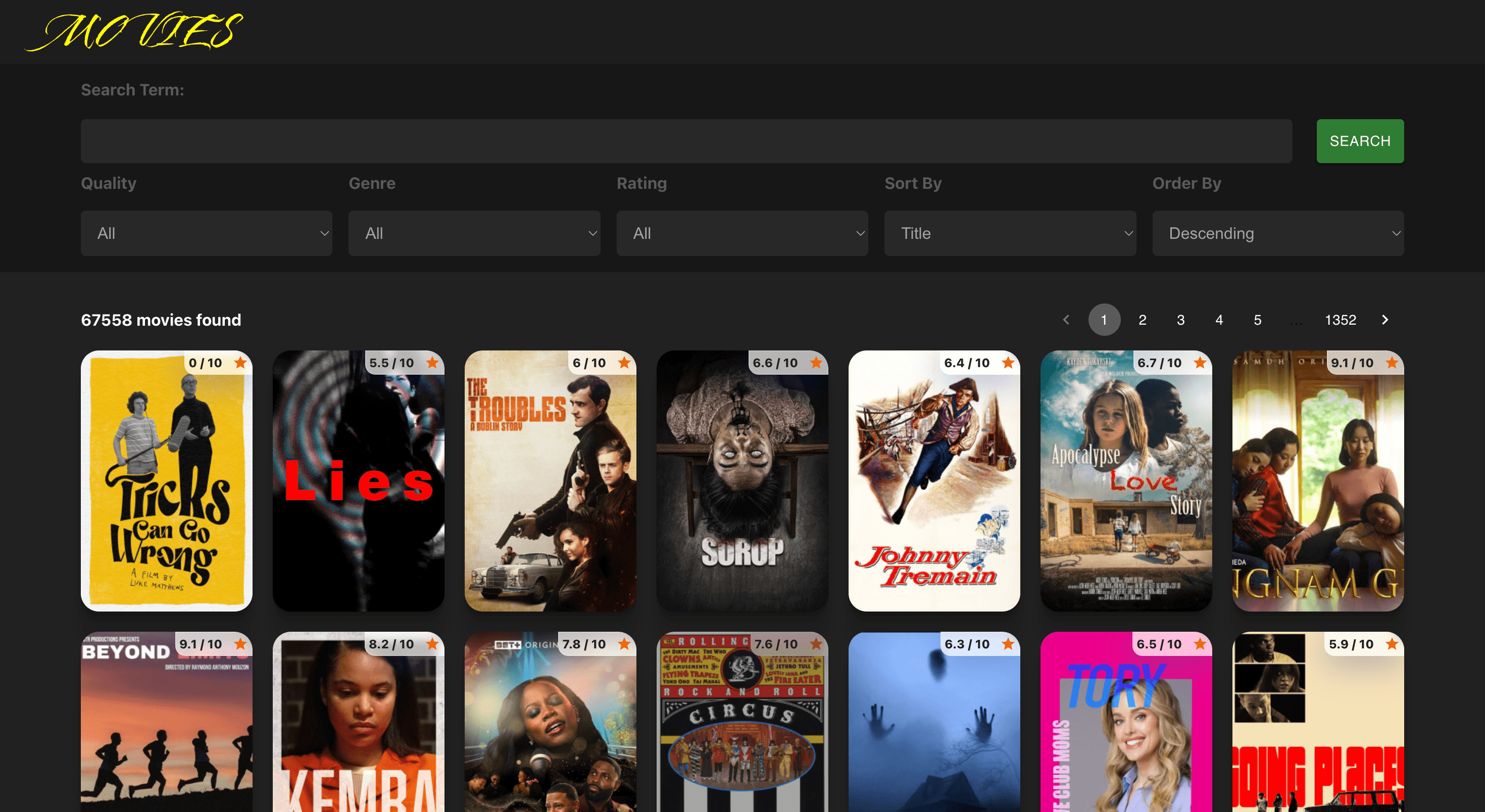The image size is (1485, 812).
Task: Click the star icon on The Troubles poster
Action: (x=625, y=363)
